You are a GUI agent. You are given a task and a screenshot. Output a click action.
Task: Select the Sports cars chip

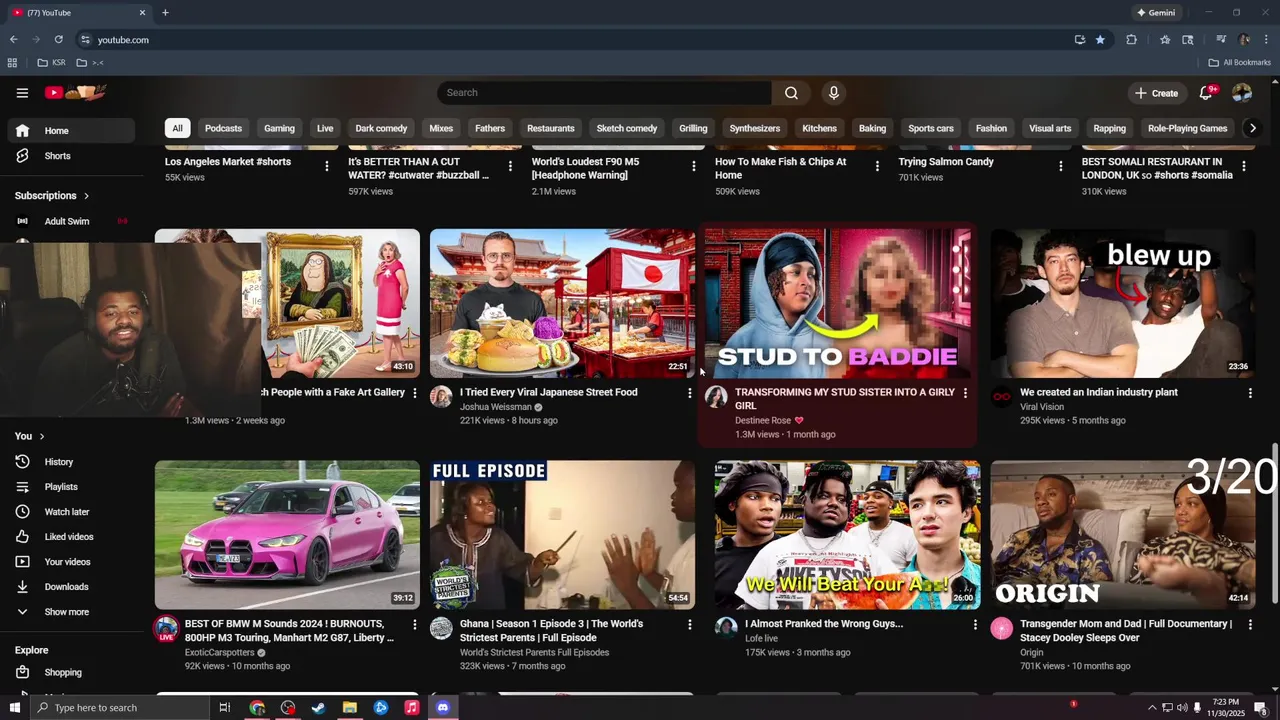[x=930, y=128]
